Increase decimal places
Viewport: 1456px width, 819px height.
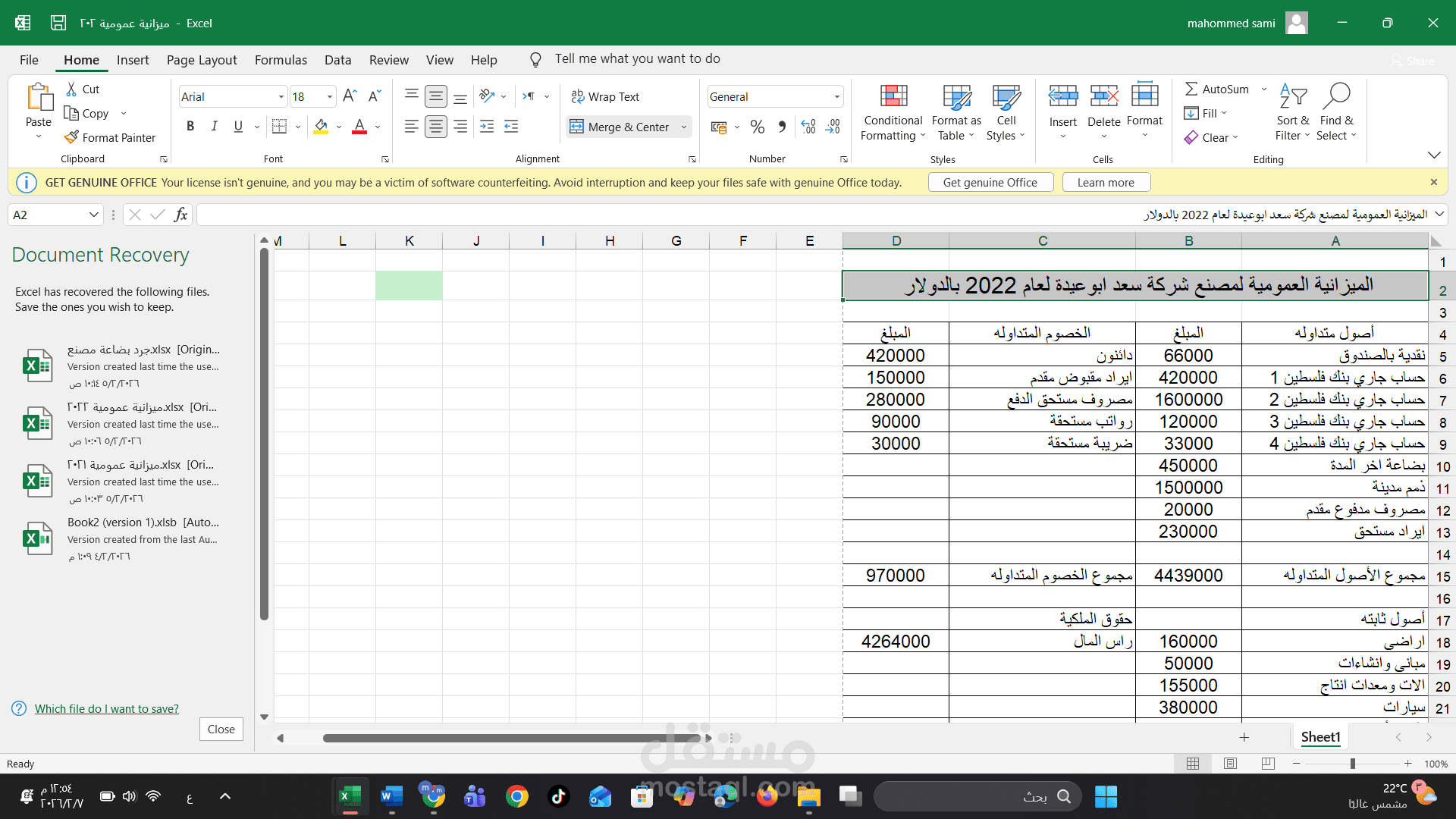click(x=808, y=127)
